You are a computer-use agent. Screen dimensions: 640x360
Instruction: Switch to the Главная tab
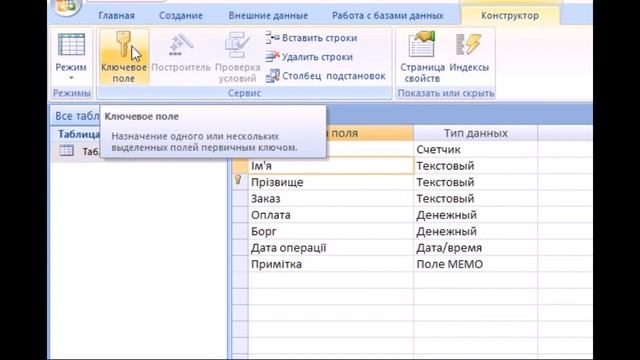coord(116,16)
